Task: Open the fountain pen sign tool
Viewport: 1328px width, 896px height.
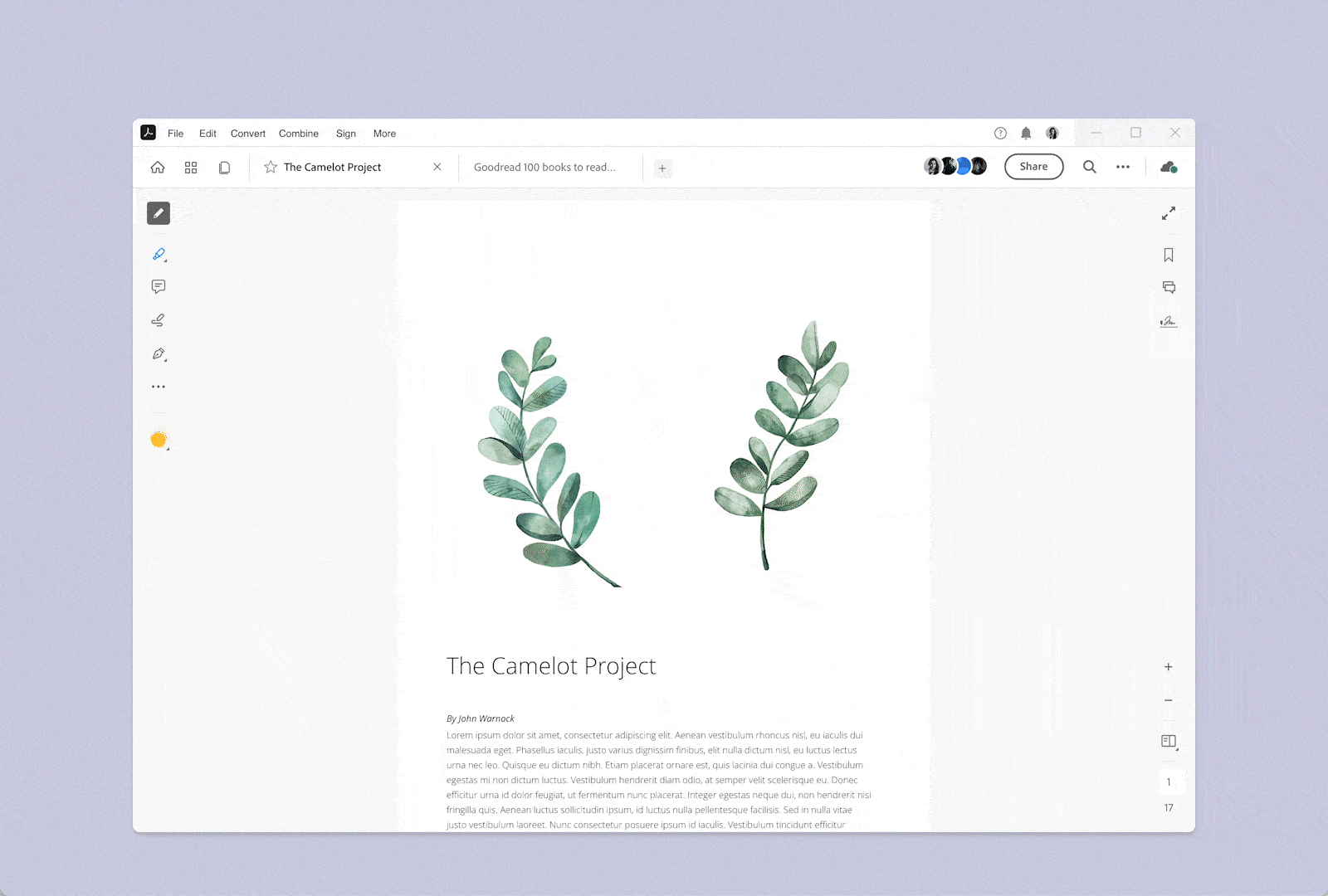Action: point(159,354)
